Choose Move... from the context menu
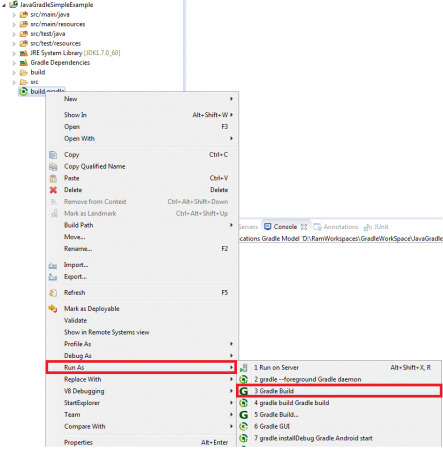Screen dimensions: 443x450 (142, 237)
